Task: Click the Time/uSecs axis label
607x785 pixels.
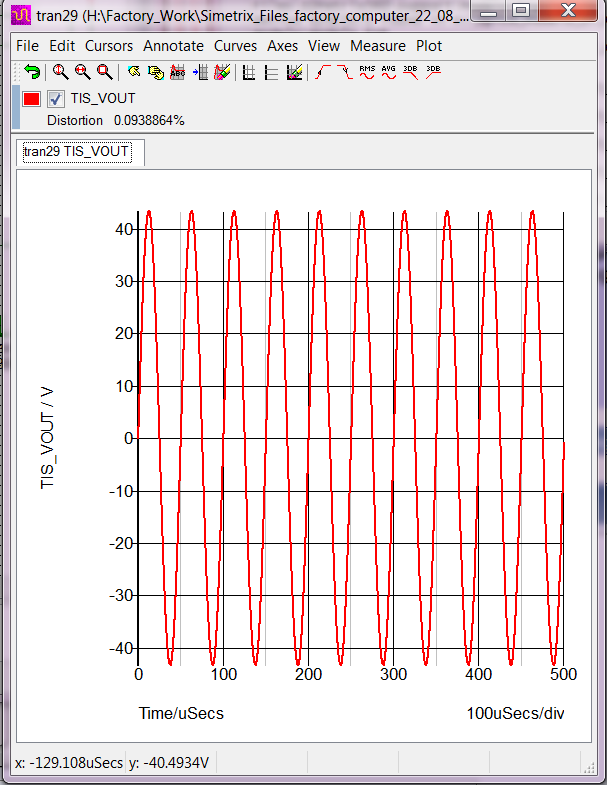Action: [x=181, y=713]
